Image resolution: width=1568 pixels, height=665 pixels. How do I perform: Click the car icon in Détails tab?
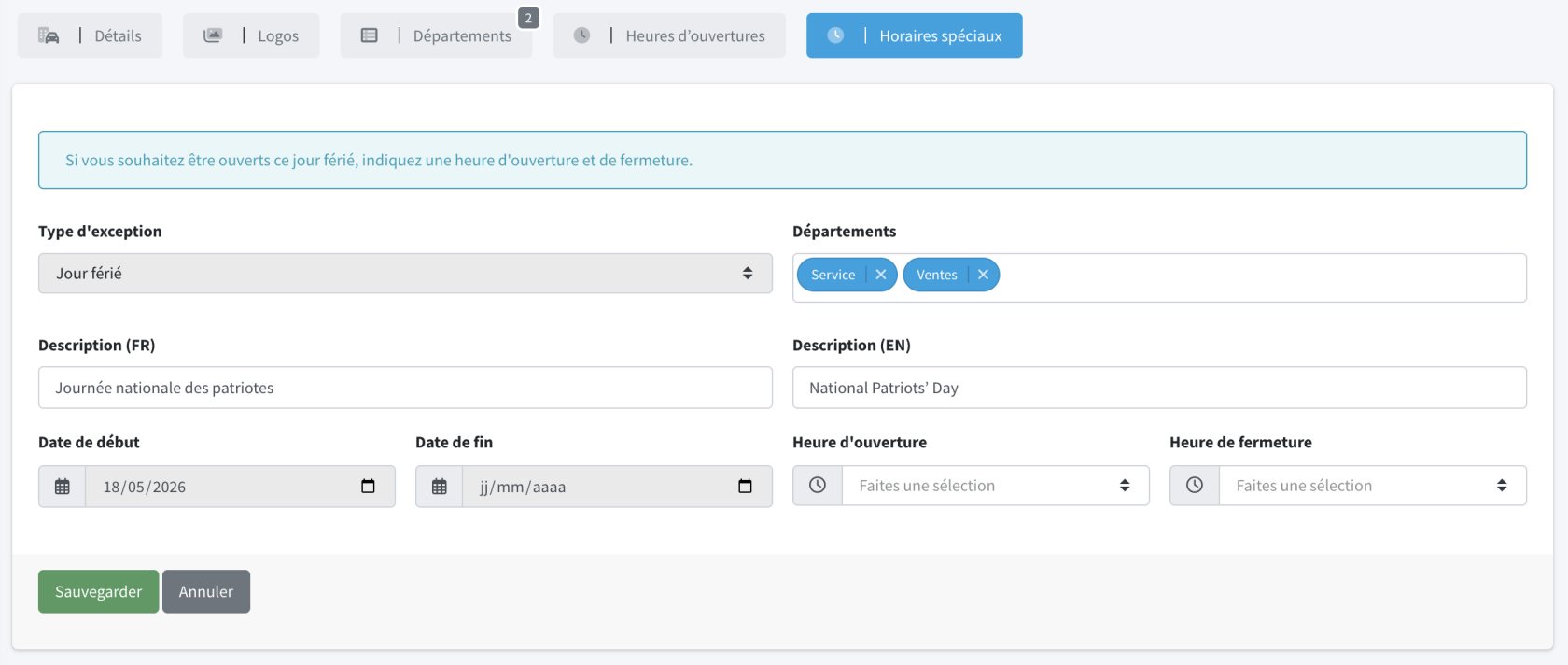click(49, 35)
